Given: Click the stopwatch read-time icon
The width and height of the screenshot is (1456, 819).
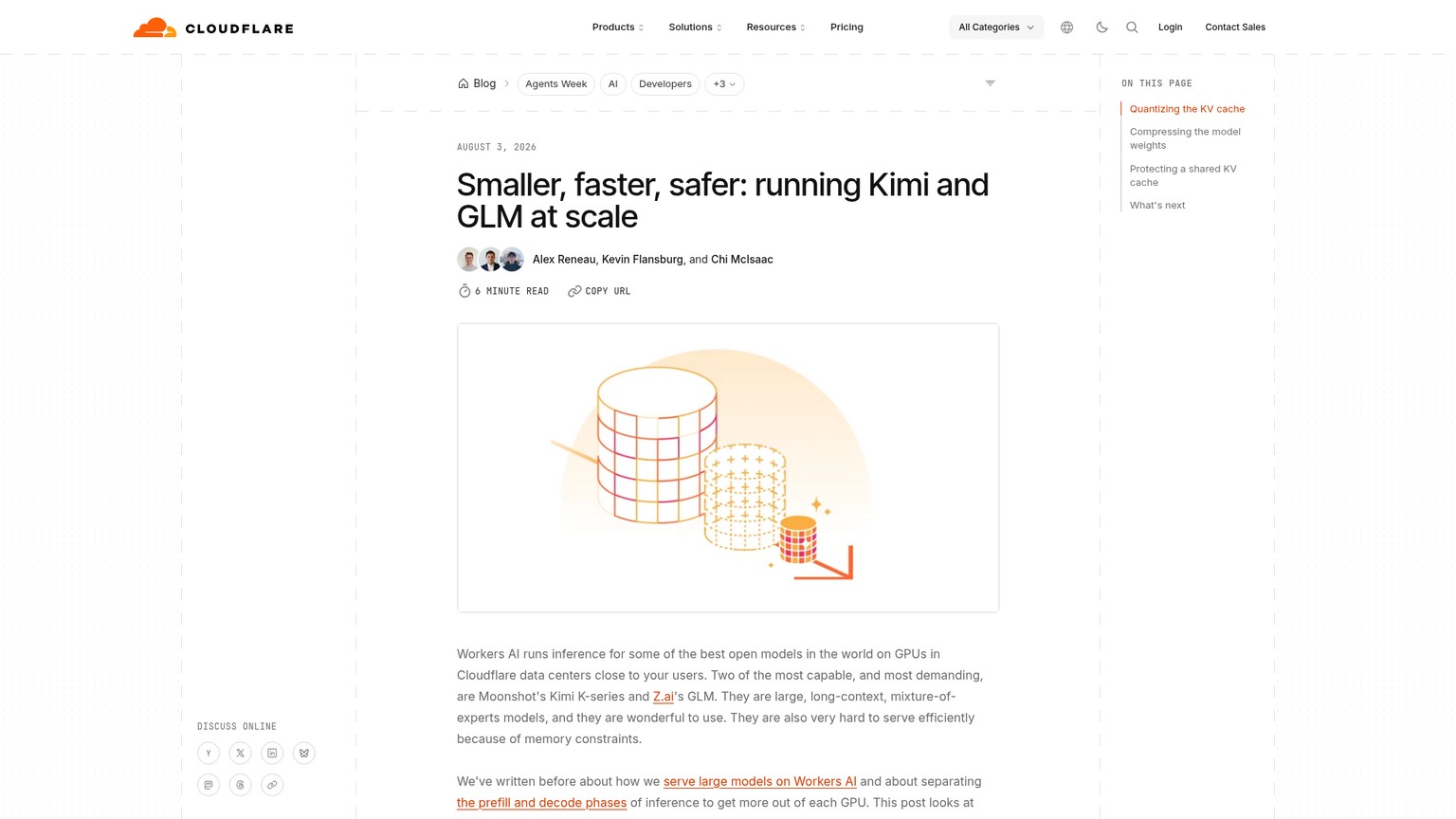Looking at the screenshot, I should click(464, 291).
